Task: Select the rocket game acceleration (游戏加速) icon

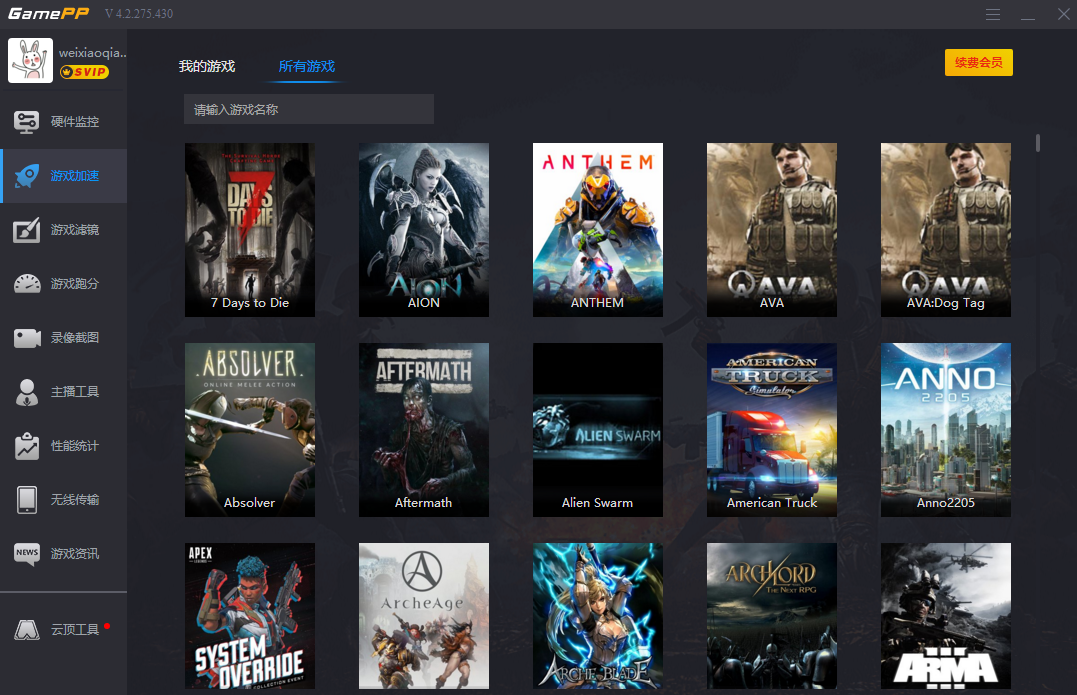Action: pos(27,176)
